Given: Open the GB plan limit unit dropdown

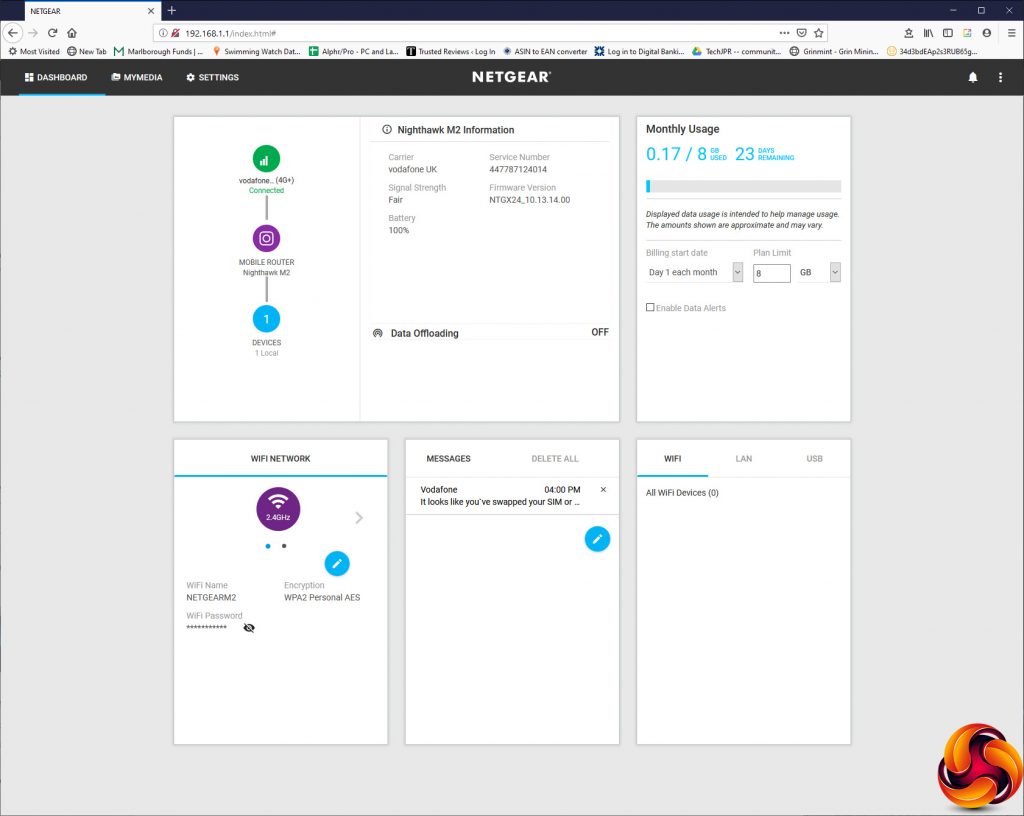Looking at the screenshot, I should point(819,272).
